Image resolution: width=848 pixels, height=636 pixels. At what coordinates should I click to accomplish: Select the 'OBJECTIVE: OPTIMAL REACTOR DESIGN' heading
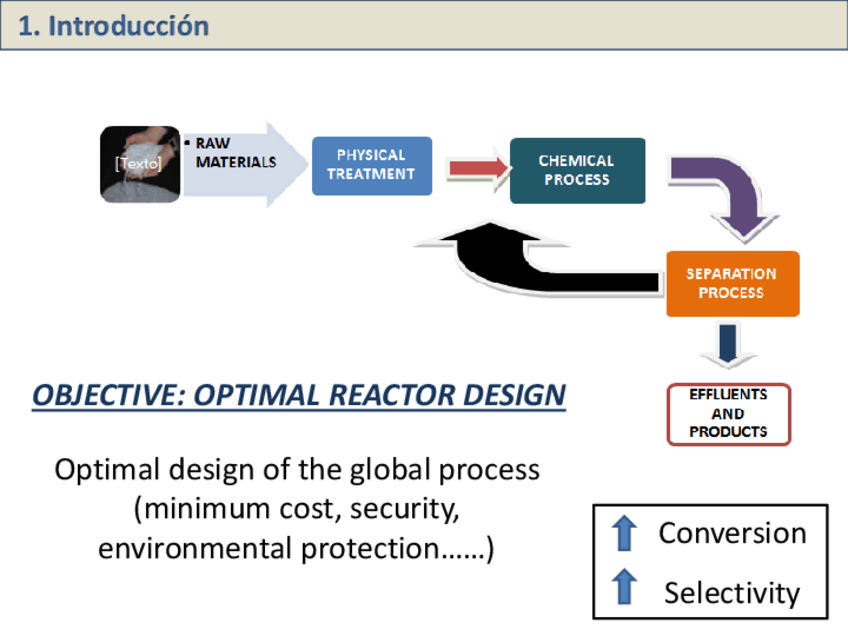(298, 395)
